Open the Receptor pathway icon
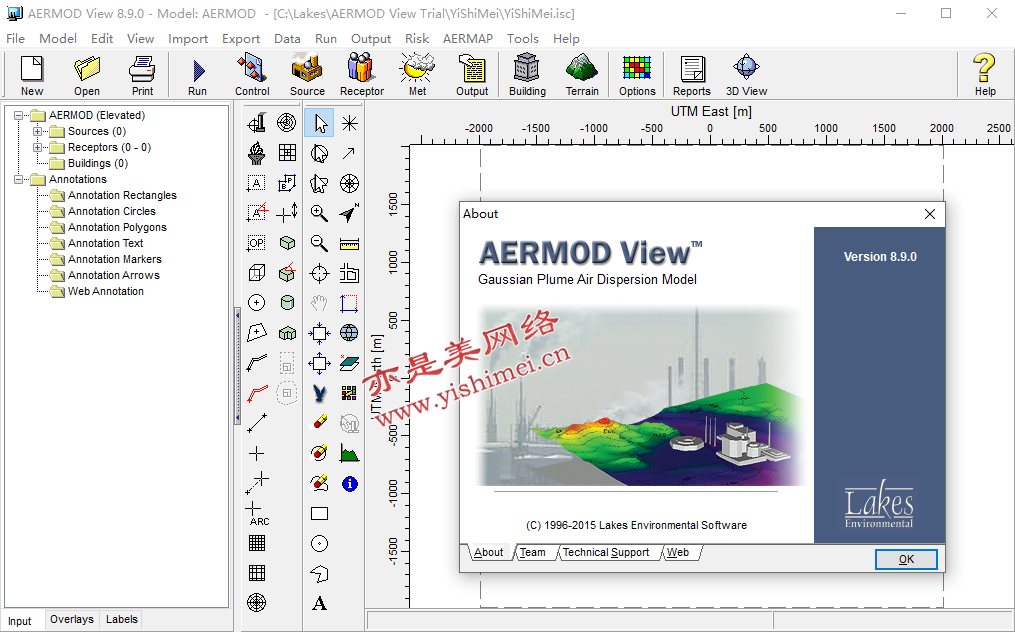The height and width of the screenshot is (632, 1015). tap(362, 75)
